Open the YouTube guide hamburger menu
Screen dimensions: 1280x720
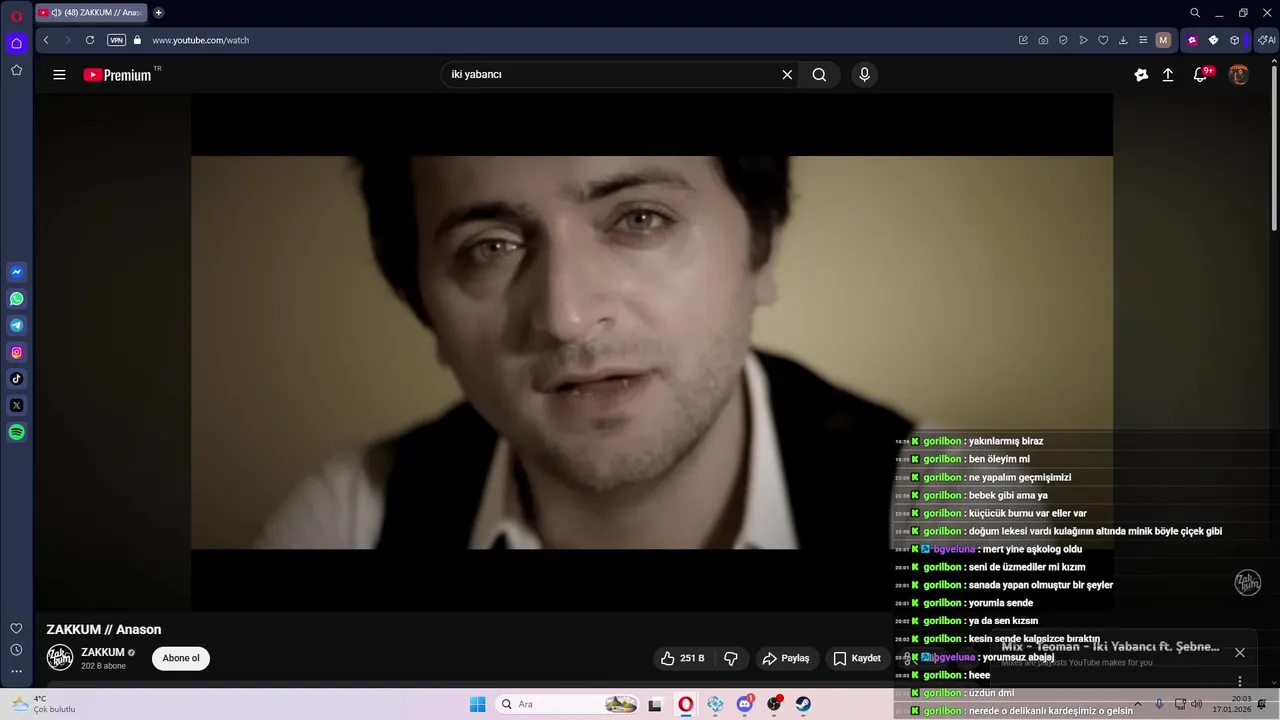[59, 75]
